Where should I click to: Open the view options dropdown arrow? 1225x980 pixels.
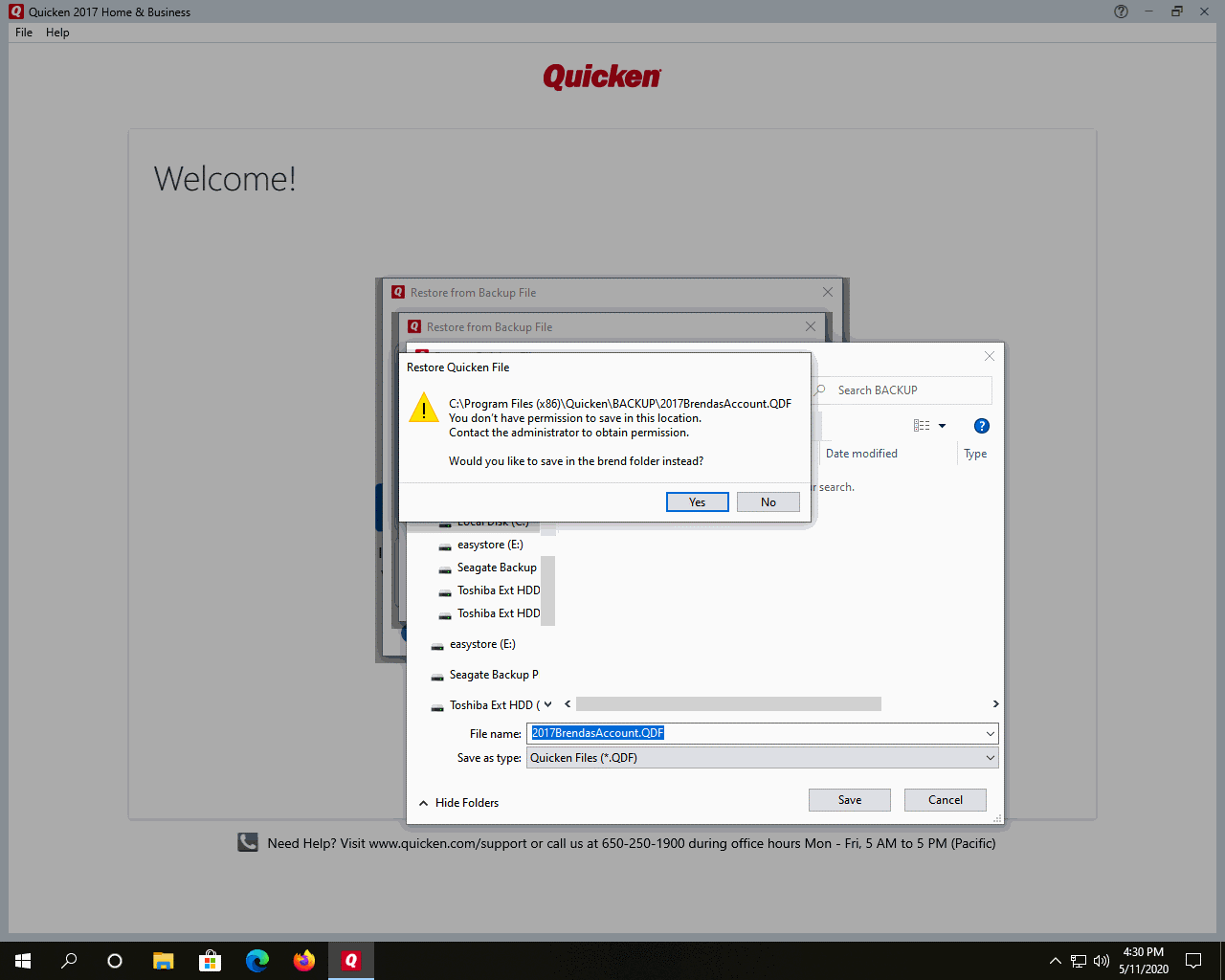point(942,426)
